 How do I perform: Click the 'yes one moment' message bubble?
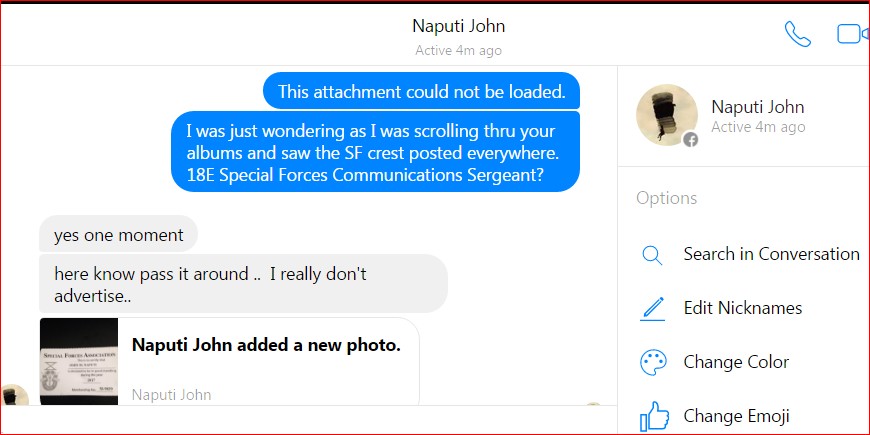point(118,236)
